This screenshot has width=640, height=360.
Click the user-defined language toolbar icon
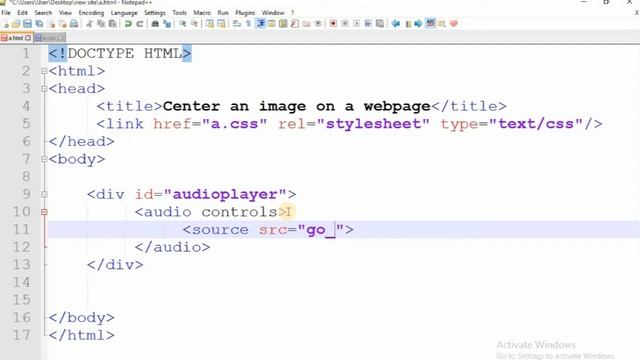271,24
